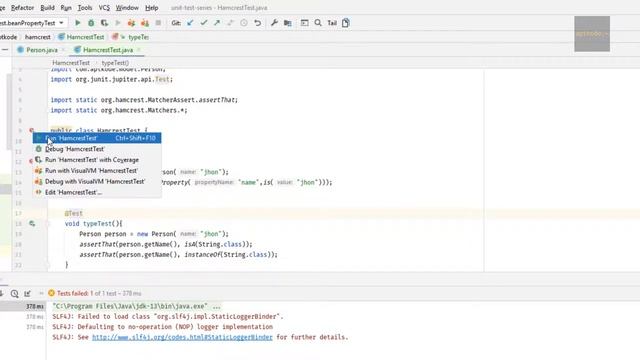Select Run with VisualVM 'HamcrestTest' entry
Viewport: 640px width, 360px height.
click(97, 171)
